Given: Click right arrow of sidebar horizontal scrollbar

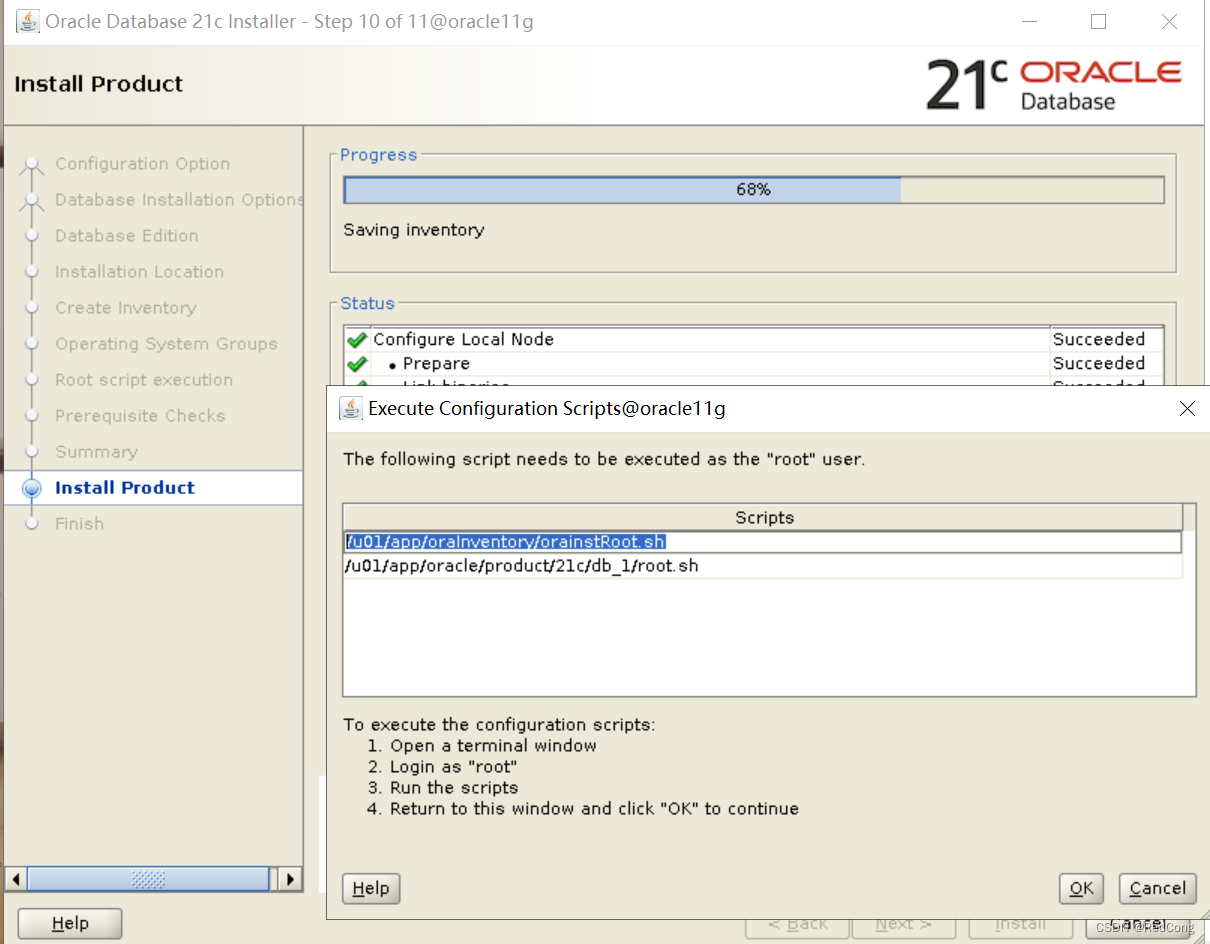Looking at the screenshot, I should point(290,879).
